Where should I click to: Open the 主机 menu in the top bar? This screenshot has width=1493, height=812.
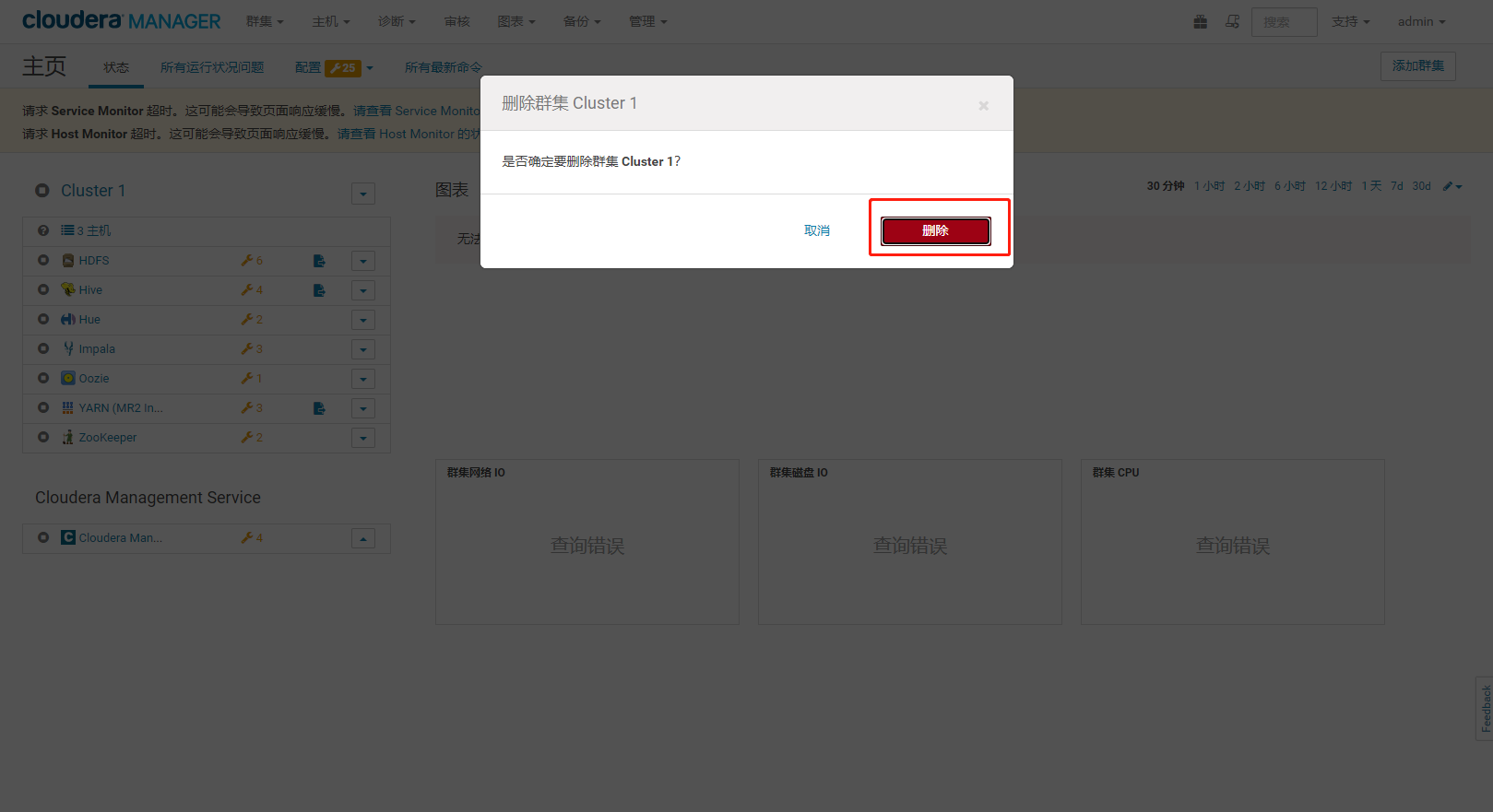331,21
